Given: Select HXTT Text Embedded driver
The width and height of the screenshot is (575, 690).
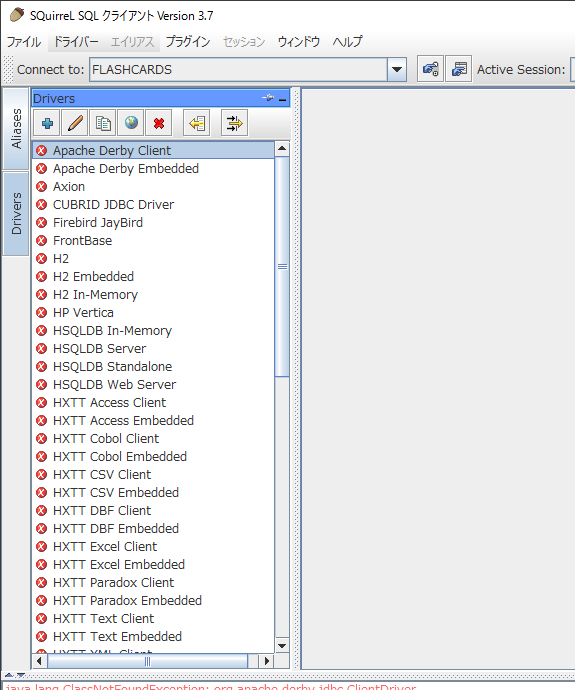Looking at the screenshot, I should tap(154, 637).
